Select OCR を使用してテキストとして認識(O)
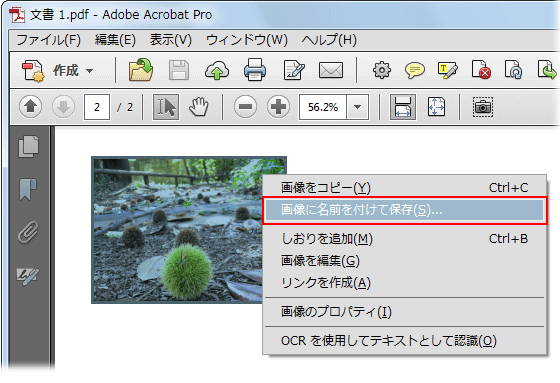 pos(405,341)
